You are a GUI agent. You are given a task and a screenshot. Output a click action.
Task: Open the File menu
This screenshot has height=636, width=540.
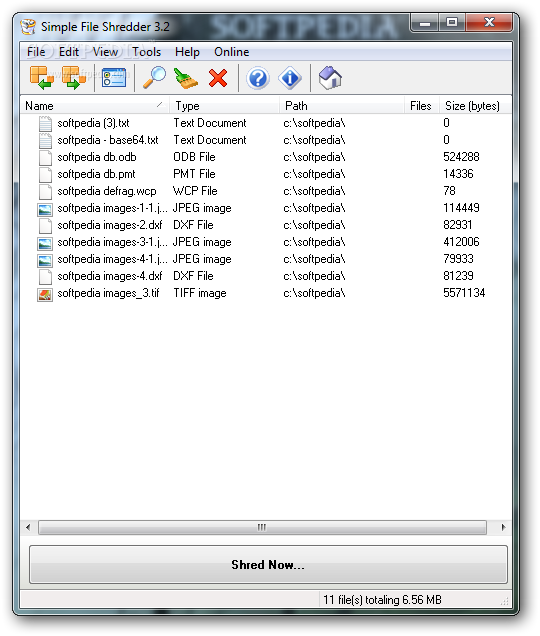click(36, 52)
